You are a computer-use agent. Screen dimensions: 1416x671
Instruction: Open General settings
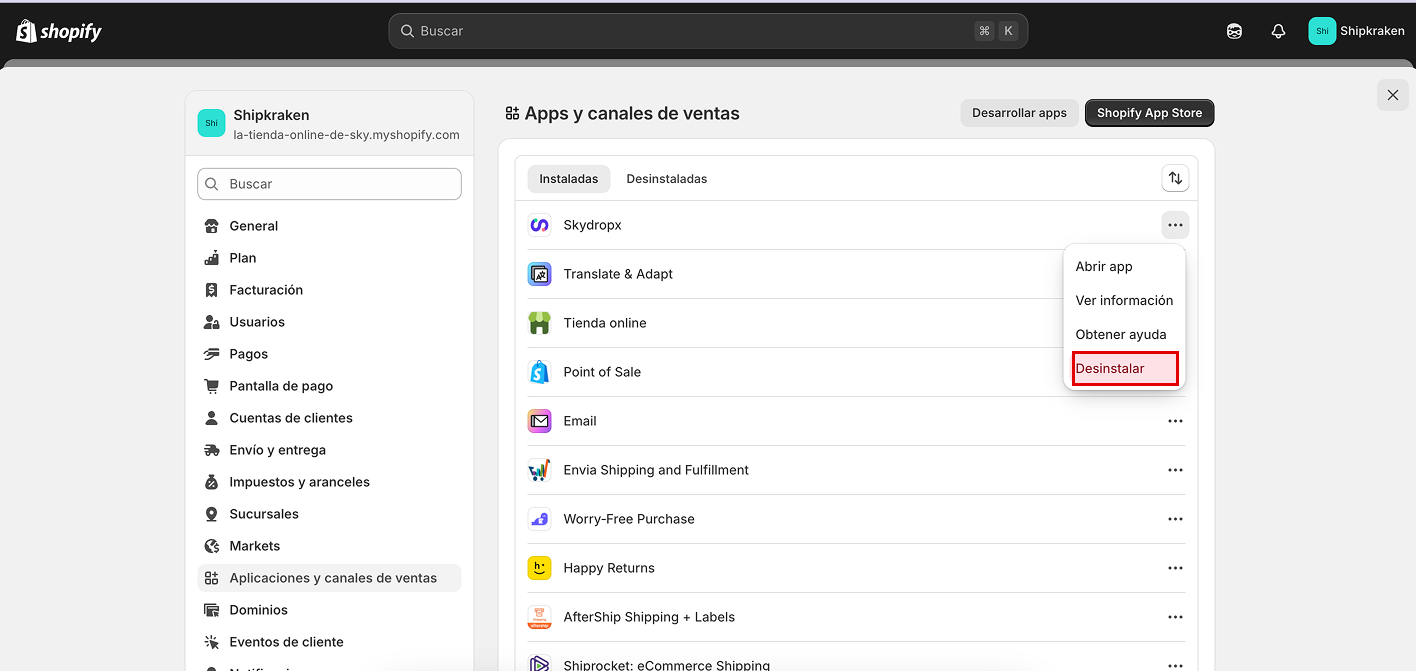coord(329,226)
